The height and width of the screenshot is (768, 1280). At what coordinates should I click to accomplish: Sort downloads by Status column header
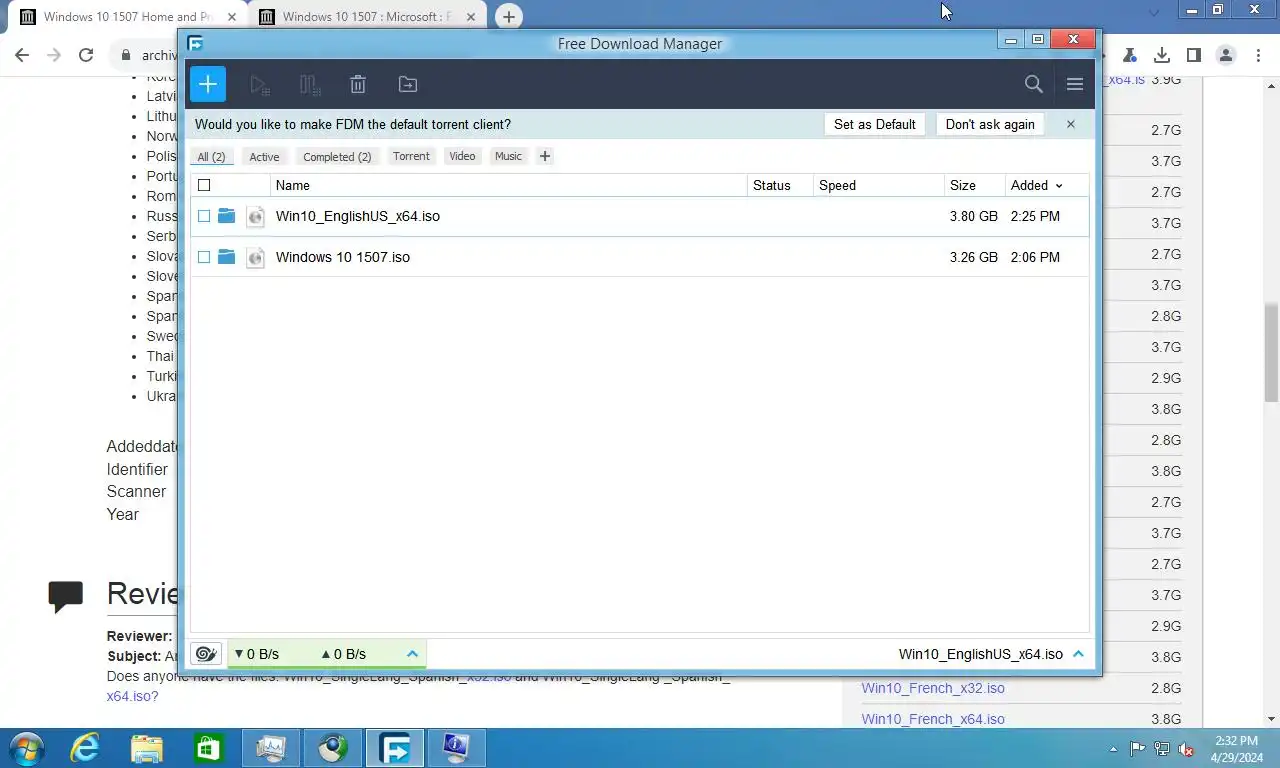(780, 185)
